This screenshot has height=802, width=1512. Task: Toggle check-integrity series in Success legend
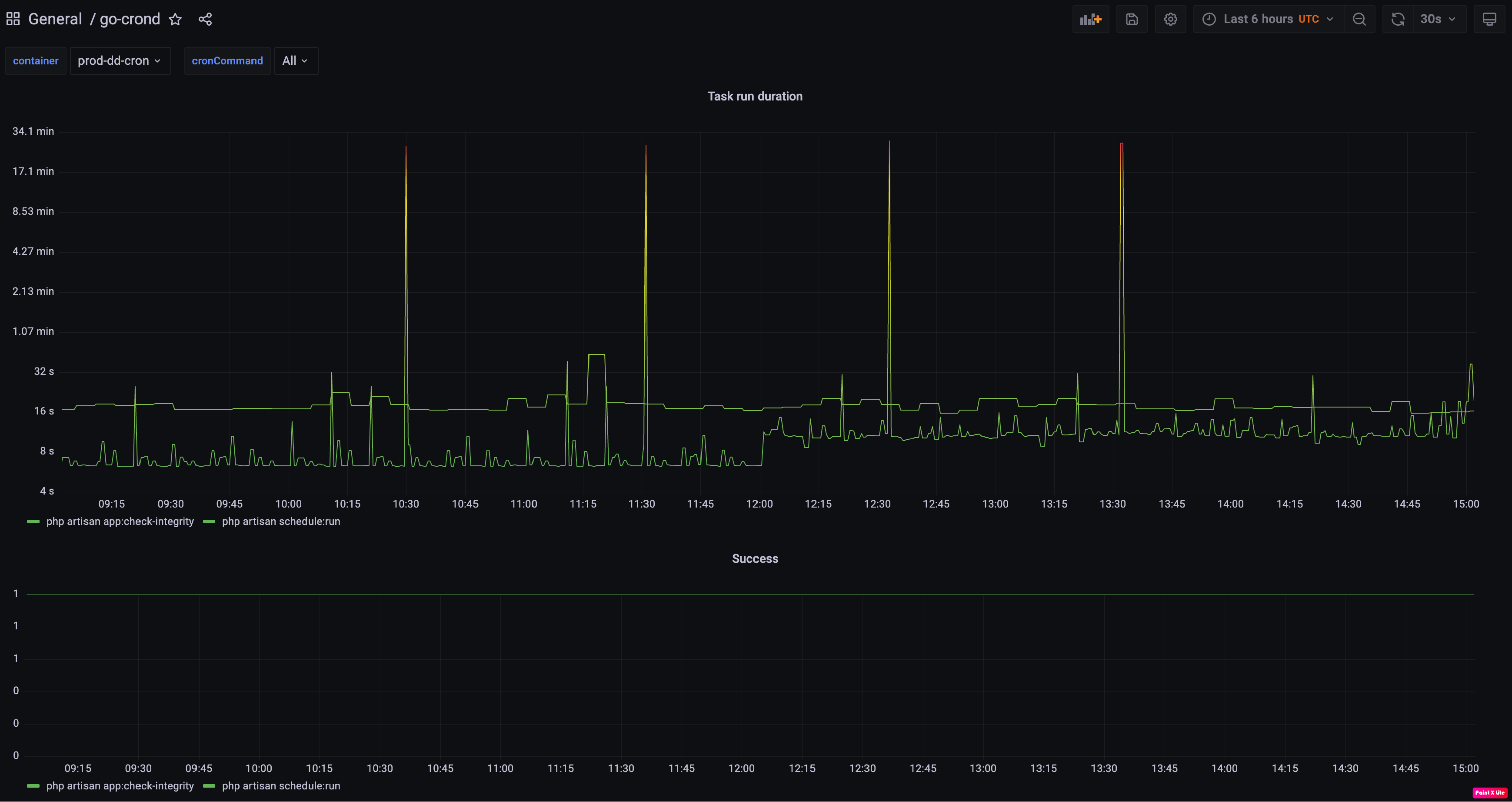tap(120, 785)
